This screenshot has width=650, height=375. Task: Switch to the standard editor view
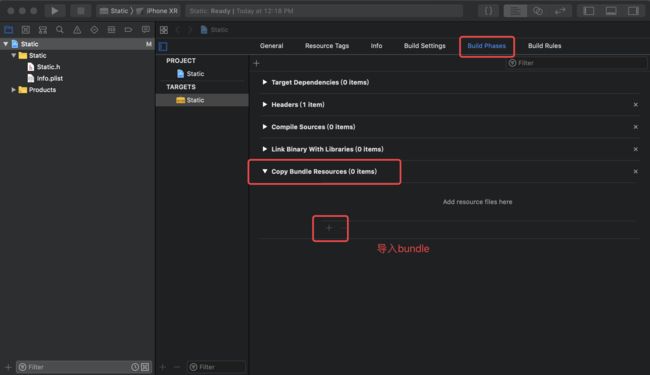(x=515, y=11)
